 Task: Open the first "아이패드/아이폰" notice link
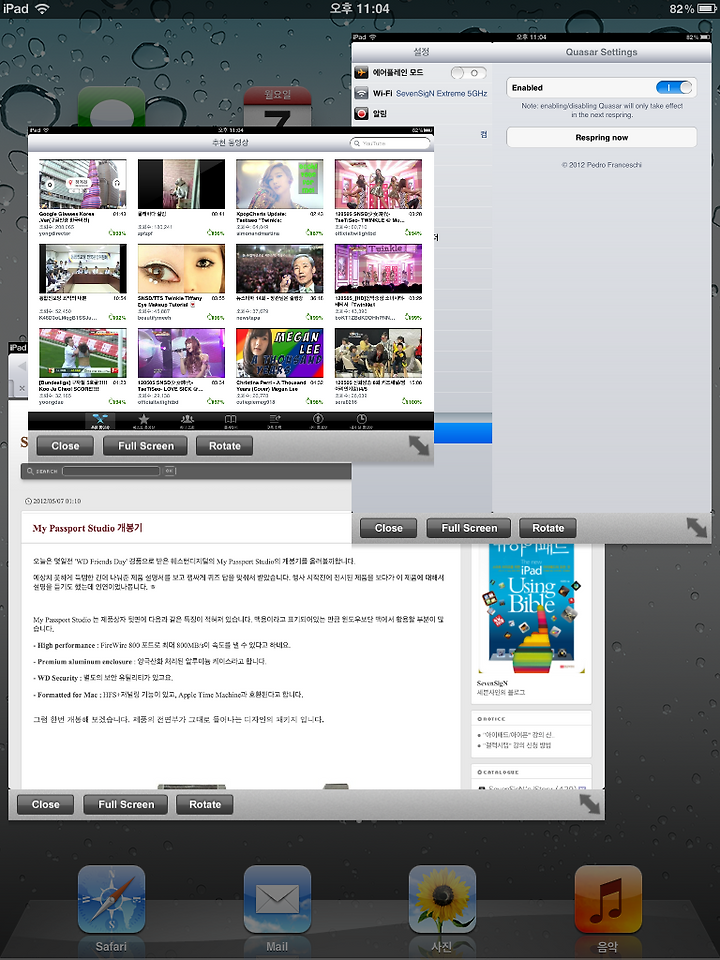(519, 734)
